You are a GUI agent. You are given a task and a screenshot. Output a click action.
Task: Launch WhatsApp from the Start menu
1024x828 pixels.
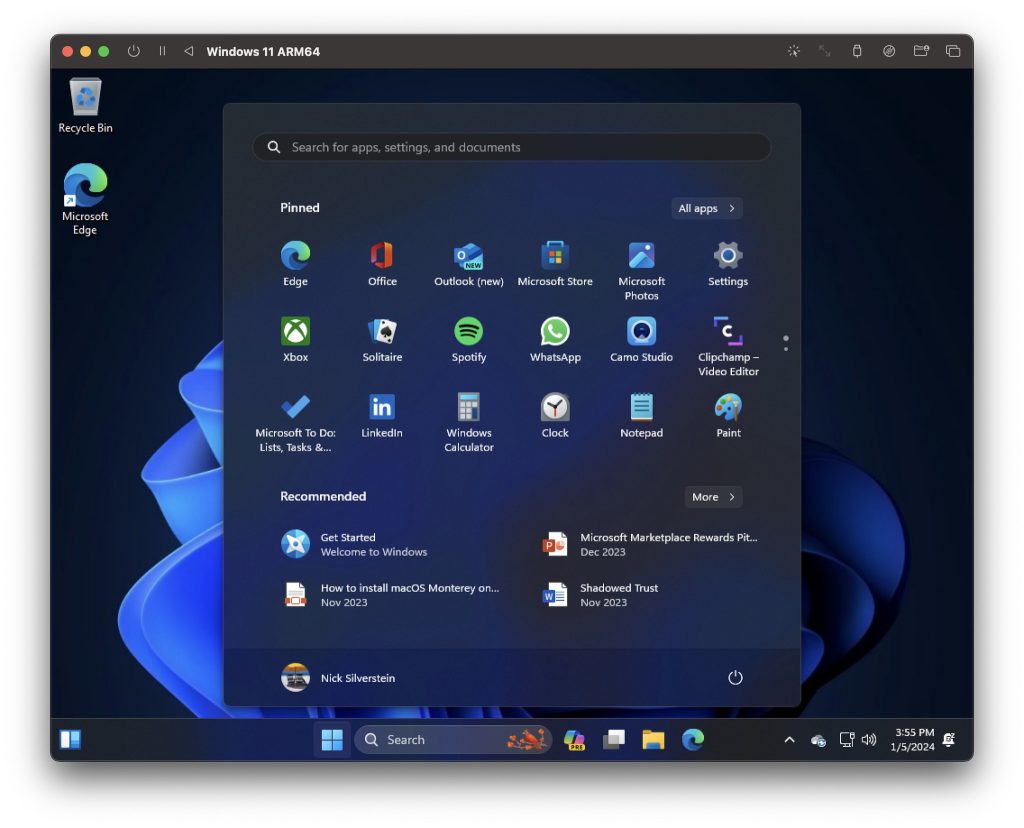pos(555,332)
